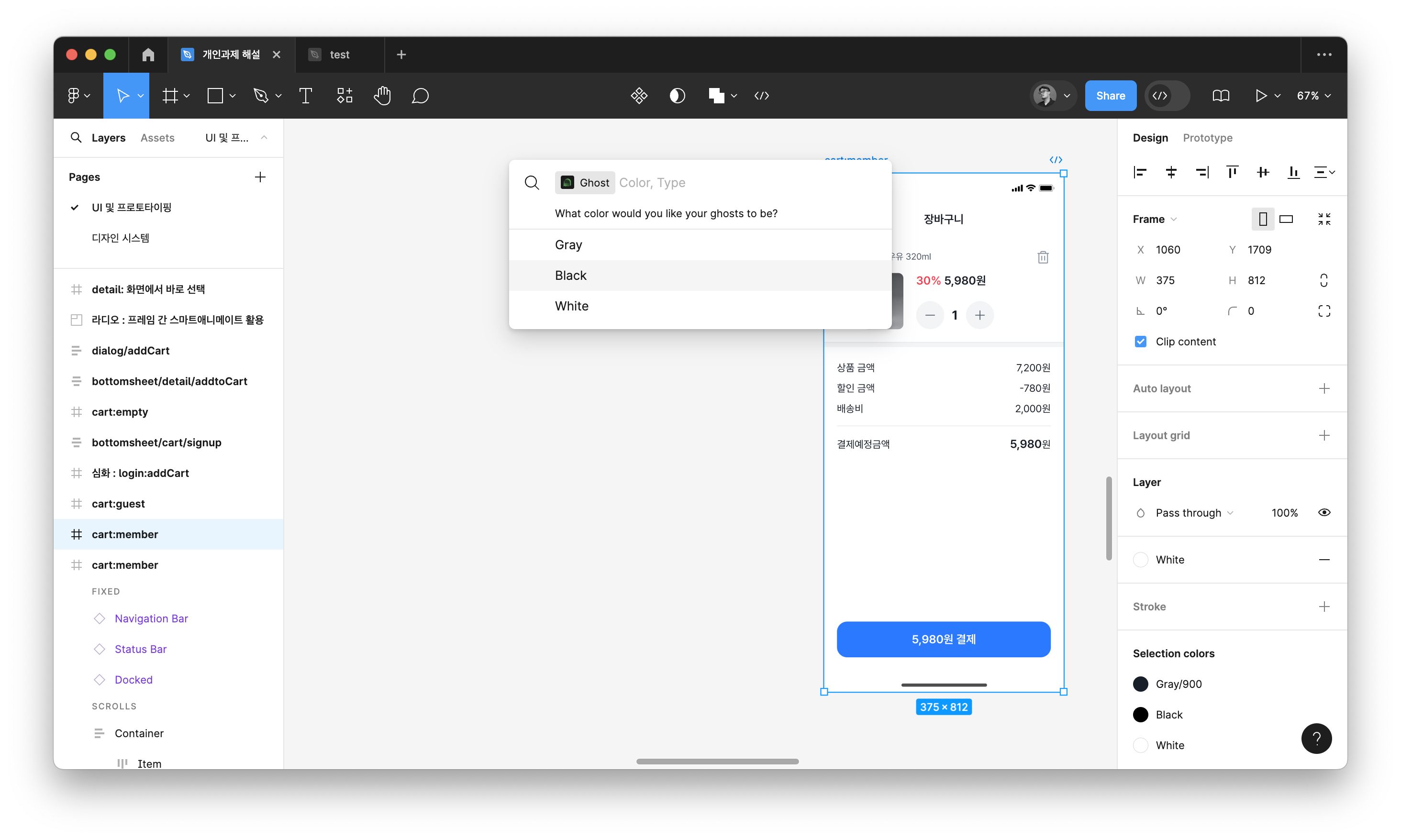Image resolution: width=1401 pixels, height=840 pixels.
Task: Open the Frame tool options chevron
Action: (x=186, y=96)
